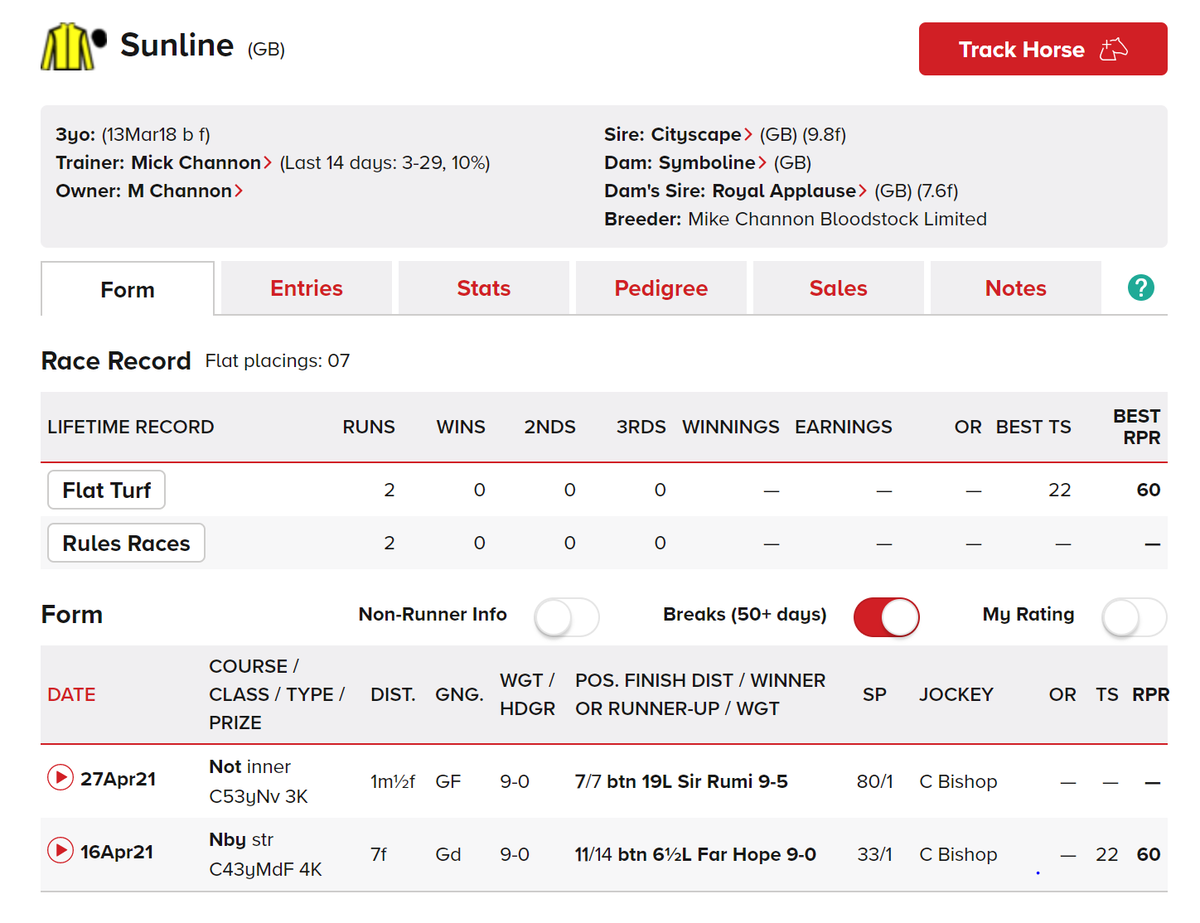The width and height of the screenshot is (1200, 923).
Task: Open the Pedigree tab
Action: [661, 288]
